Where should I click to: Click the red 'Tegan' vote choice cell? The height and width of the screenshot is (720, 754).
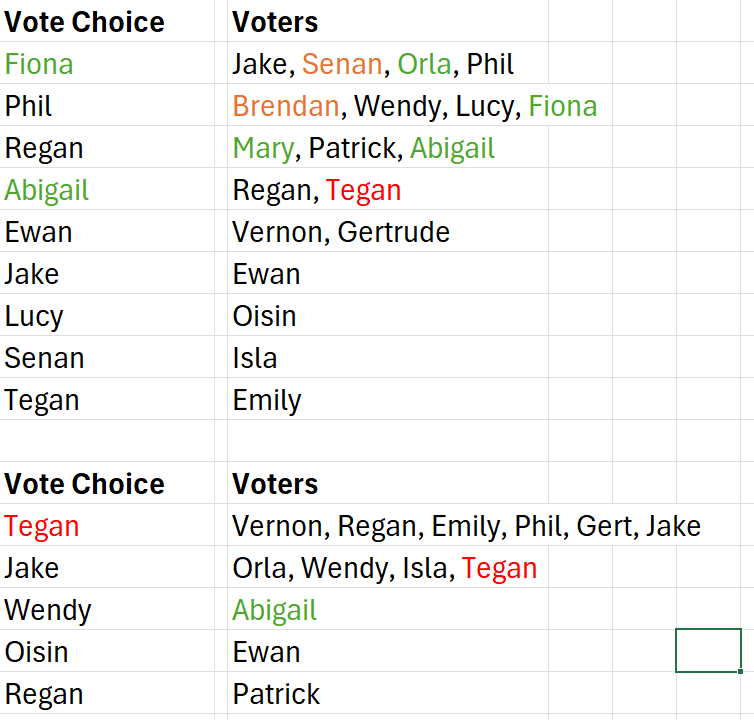click(x=107, y=525)
